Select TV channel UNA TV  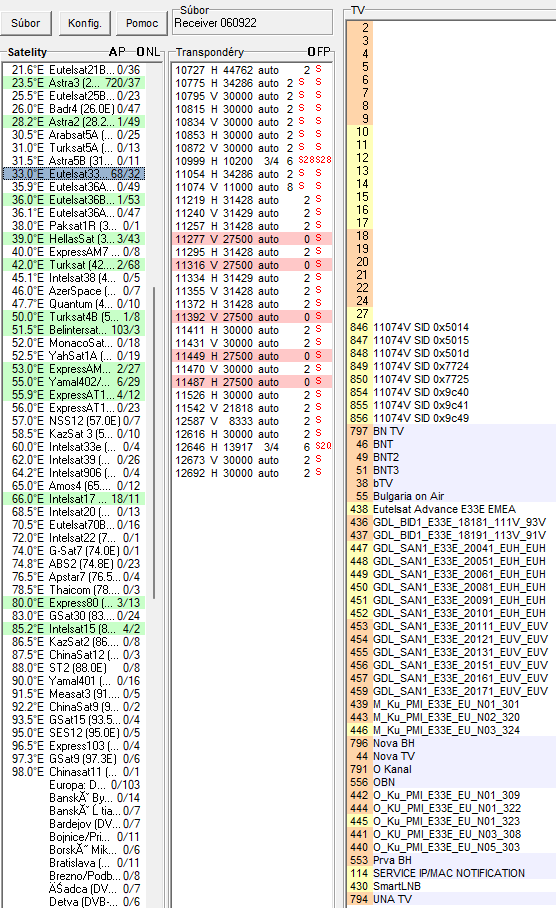[451, 899]
